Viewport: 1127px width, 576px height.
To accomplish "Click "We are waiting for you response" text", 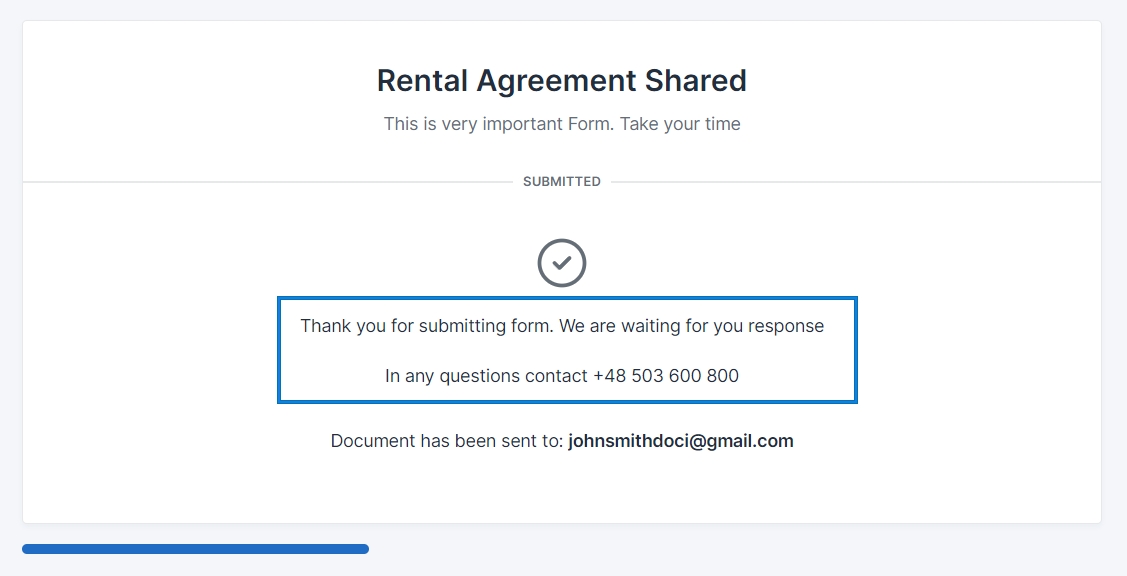I will [691, 326].
